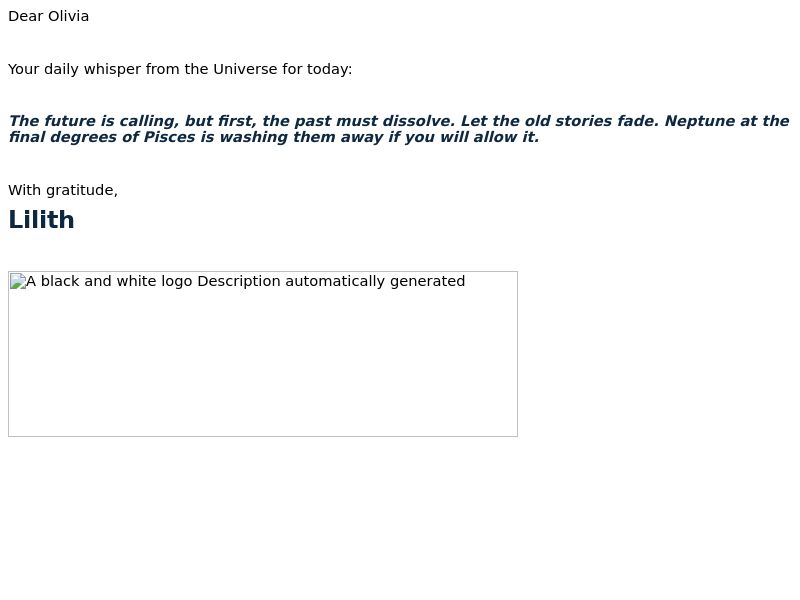Screen dimensions: 800x600
Task: Click the "With gratitude," closing text
Action: (x=63, y=190)
